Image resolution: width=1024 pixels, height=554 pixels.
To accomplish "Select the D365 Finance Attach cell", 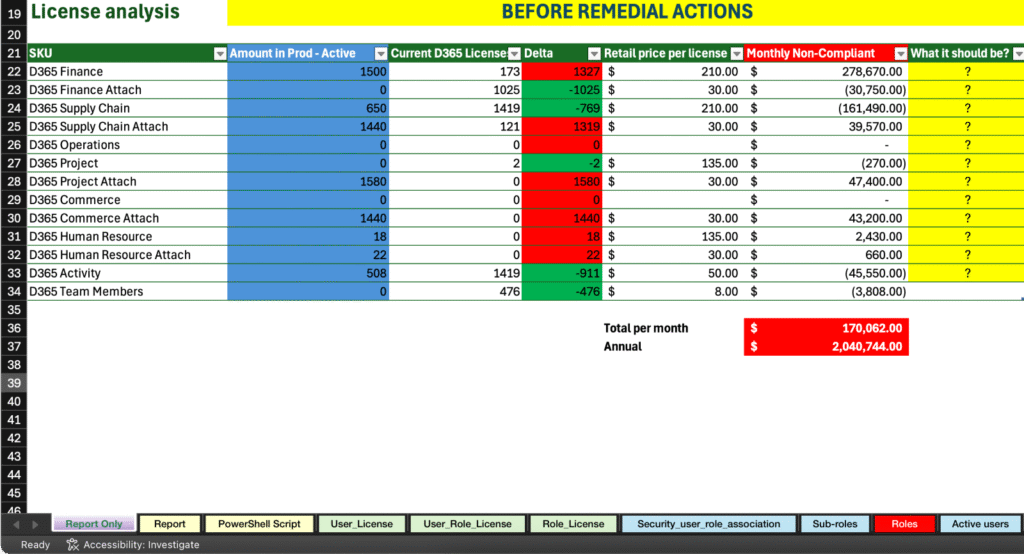I will pos(127,90).
